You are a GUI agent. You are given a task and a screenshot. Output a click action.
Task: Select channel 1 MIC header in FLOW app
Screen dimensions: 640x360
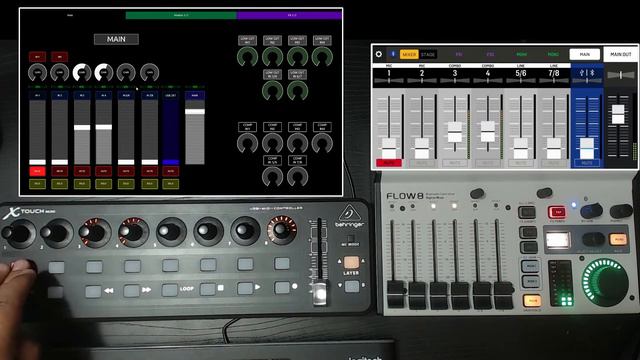click(x=389, y=74)
